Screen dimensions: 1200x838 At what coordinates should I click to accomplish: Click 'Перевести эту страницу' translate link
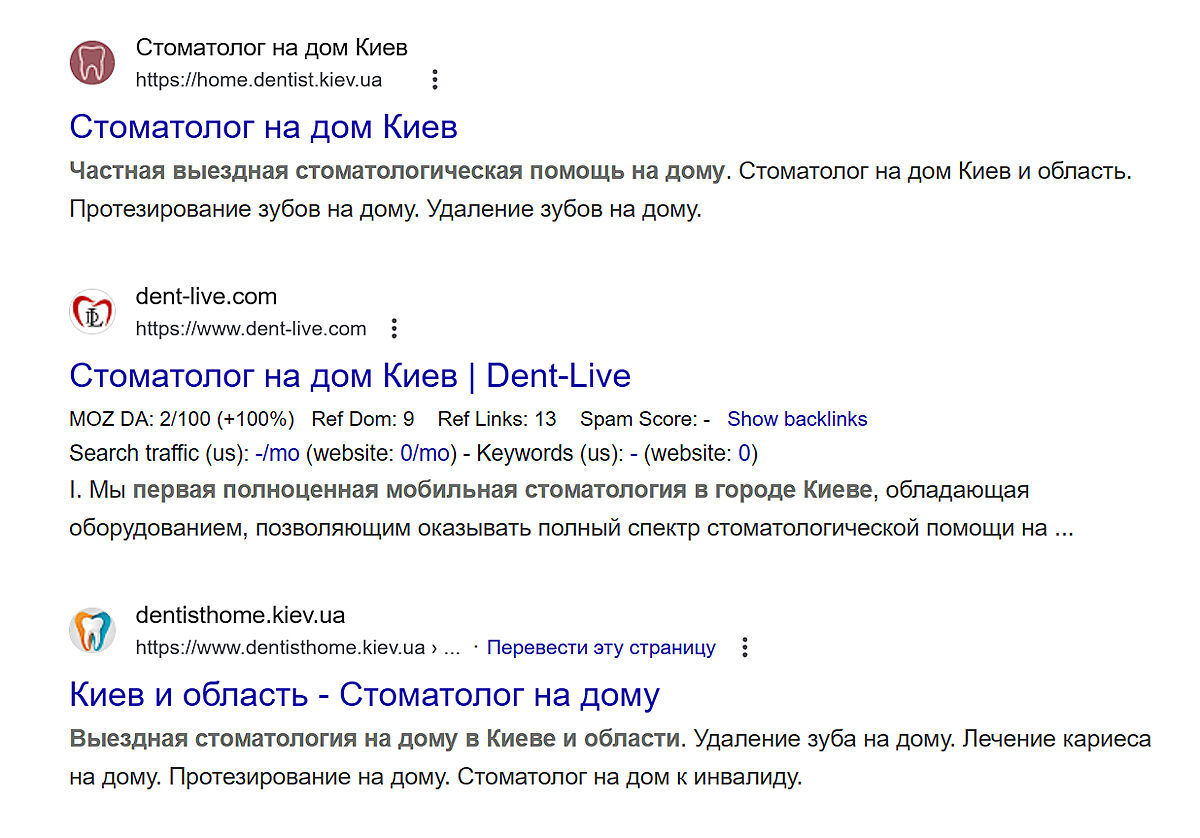click(601, 648)
